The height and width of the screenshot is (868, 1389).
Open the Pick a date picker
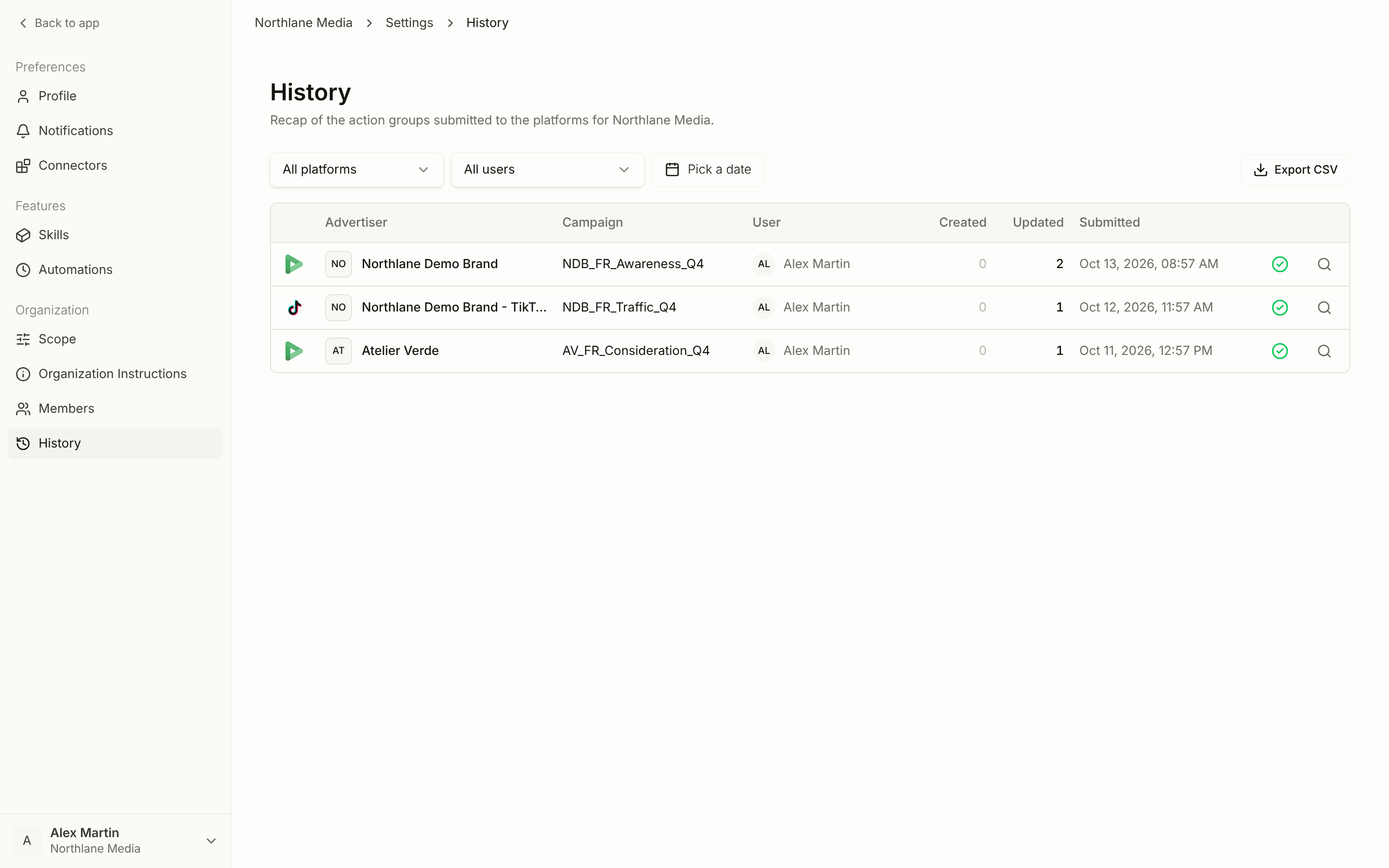[x=708, y=169]
